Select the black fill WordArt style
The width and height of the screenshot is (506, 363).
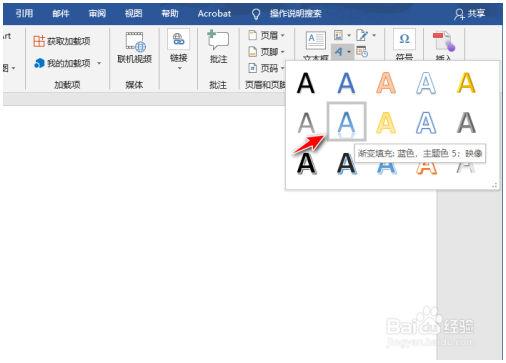(305, 83)
